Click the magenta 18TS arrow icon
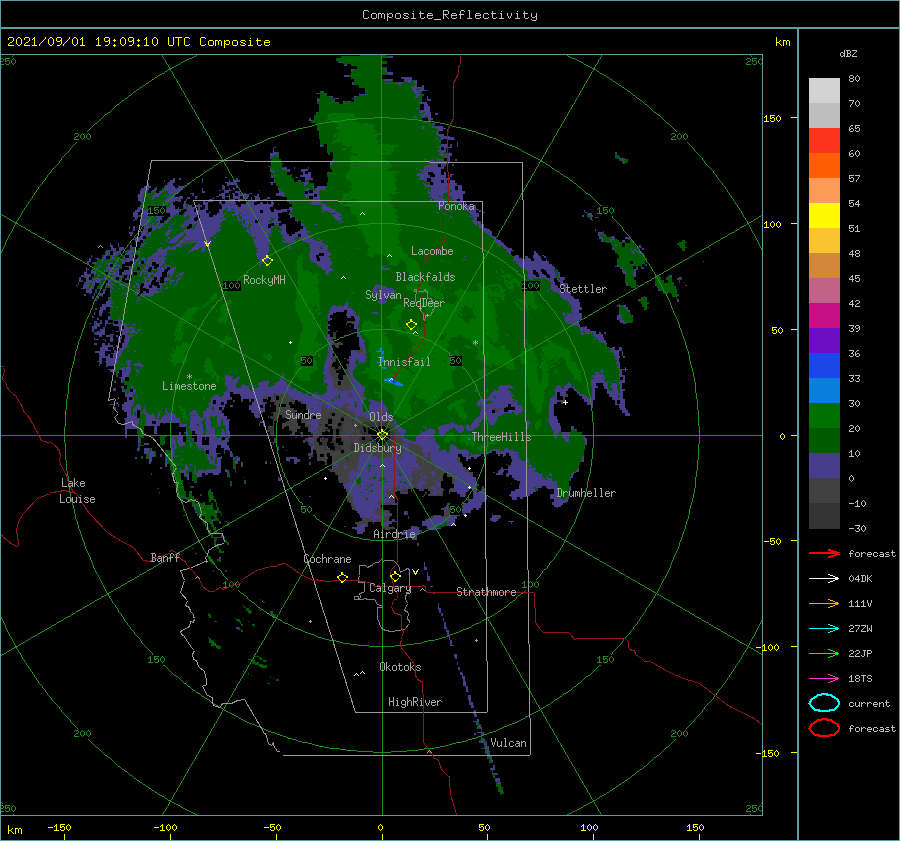Screen dimensions: 900x841 click(x=824, y=679)
